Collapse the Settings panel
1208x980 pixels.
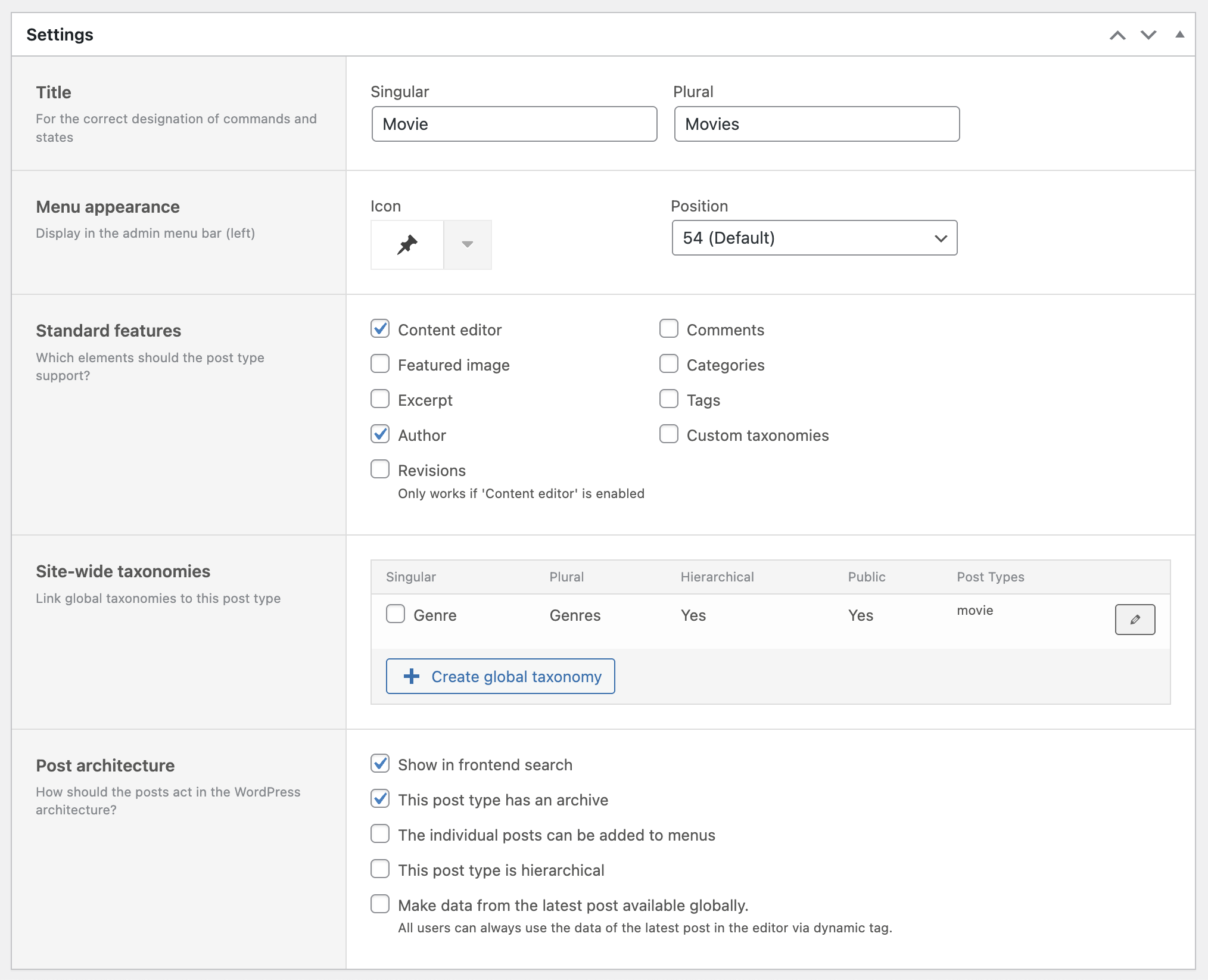pos(1179,35)
